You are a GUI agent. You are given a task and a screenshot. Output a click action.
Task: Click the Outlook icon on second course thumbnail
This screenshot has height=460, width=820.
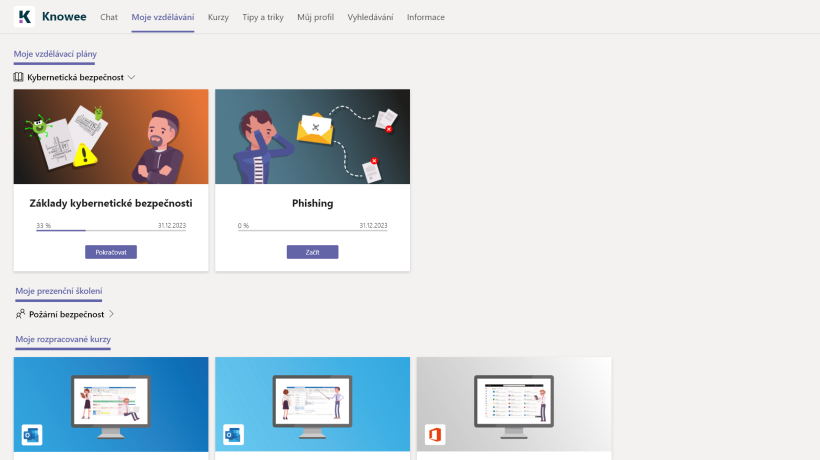[x=234, y=435]
